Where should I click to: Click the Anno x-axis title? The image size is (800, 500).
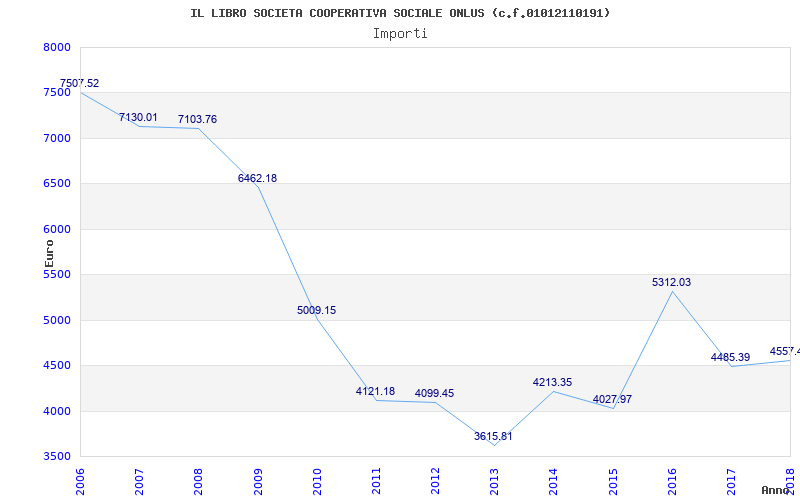click(776, 490)
